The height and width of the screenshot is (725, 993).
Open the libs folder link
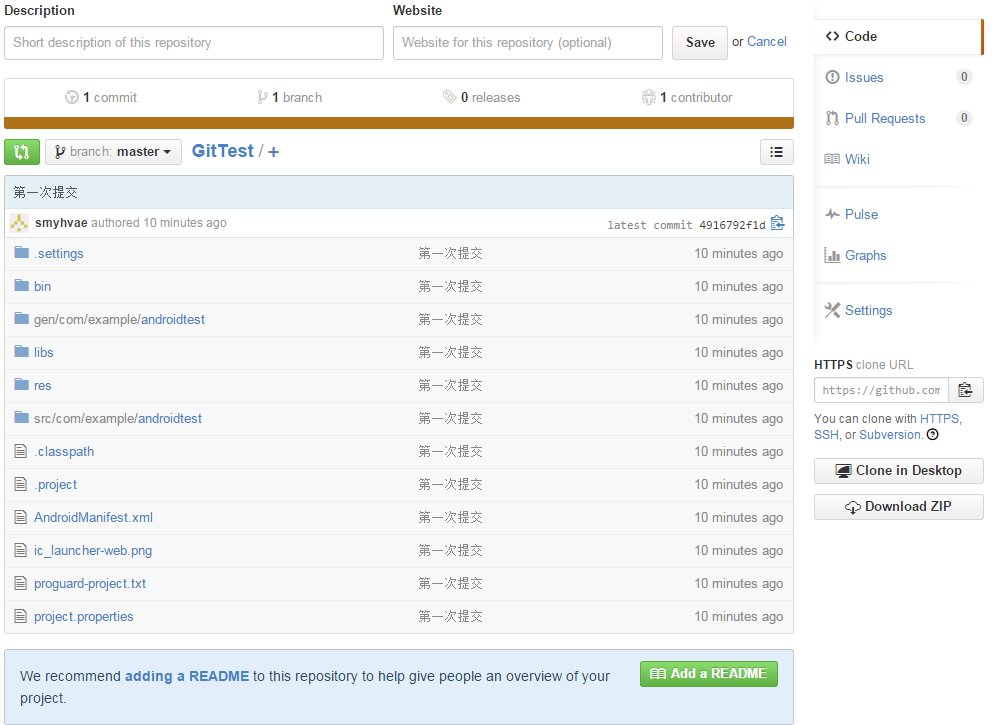click(x=44, y=352)
